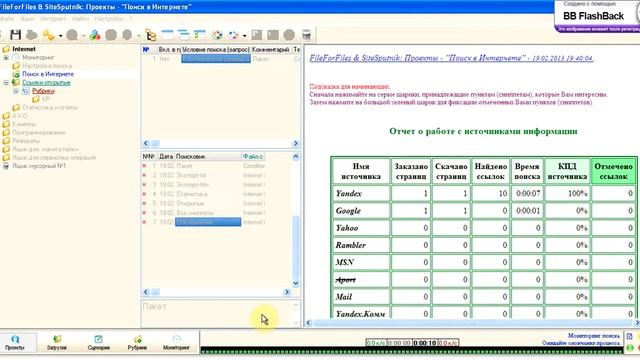Click the trash bin toolbar icon

pyautogui.click(x=306, y=35)
